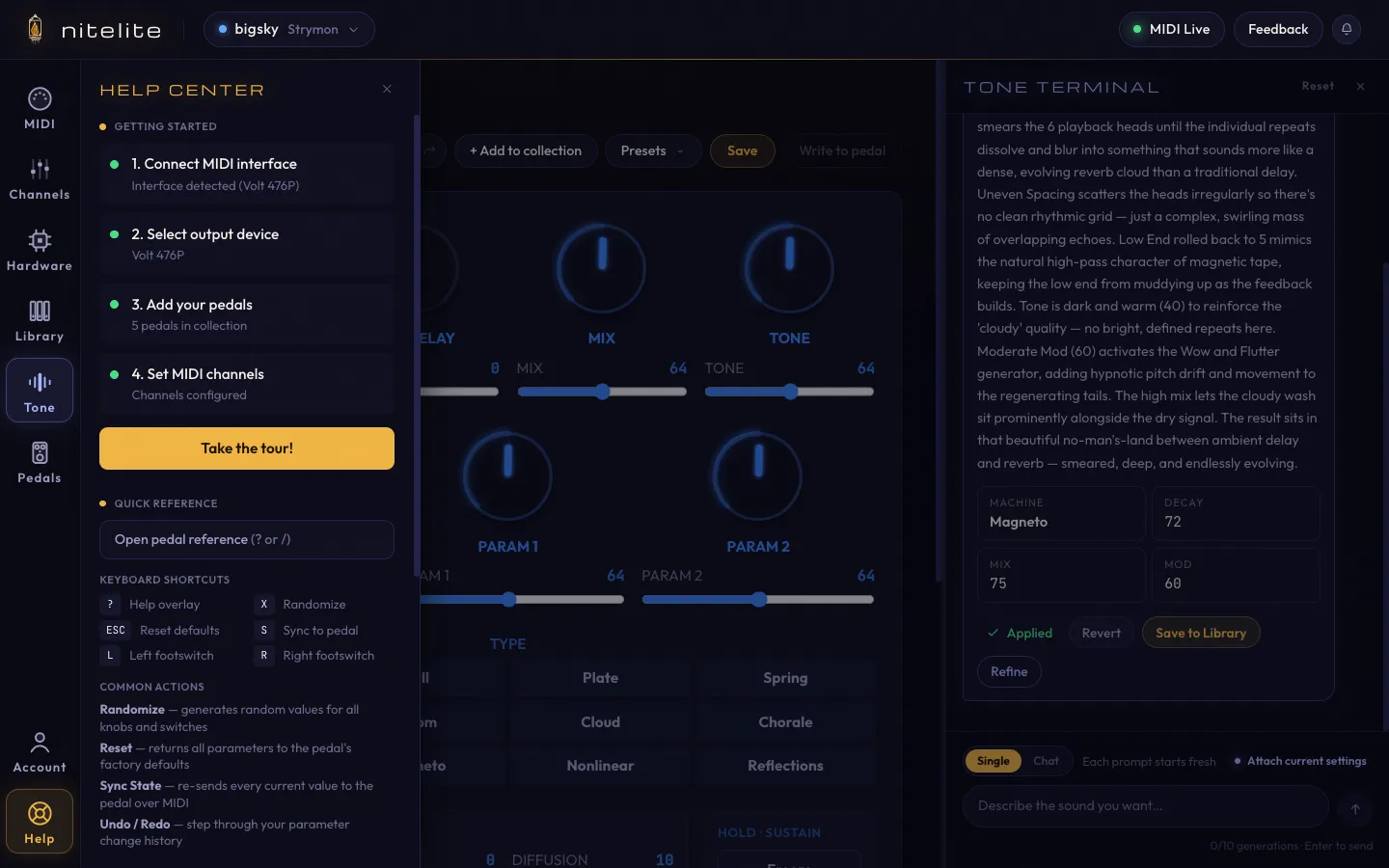Select the Nonlinear reverb type
The height and width of the screenshot is (868, 1389).
tap(600, 766)
